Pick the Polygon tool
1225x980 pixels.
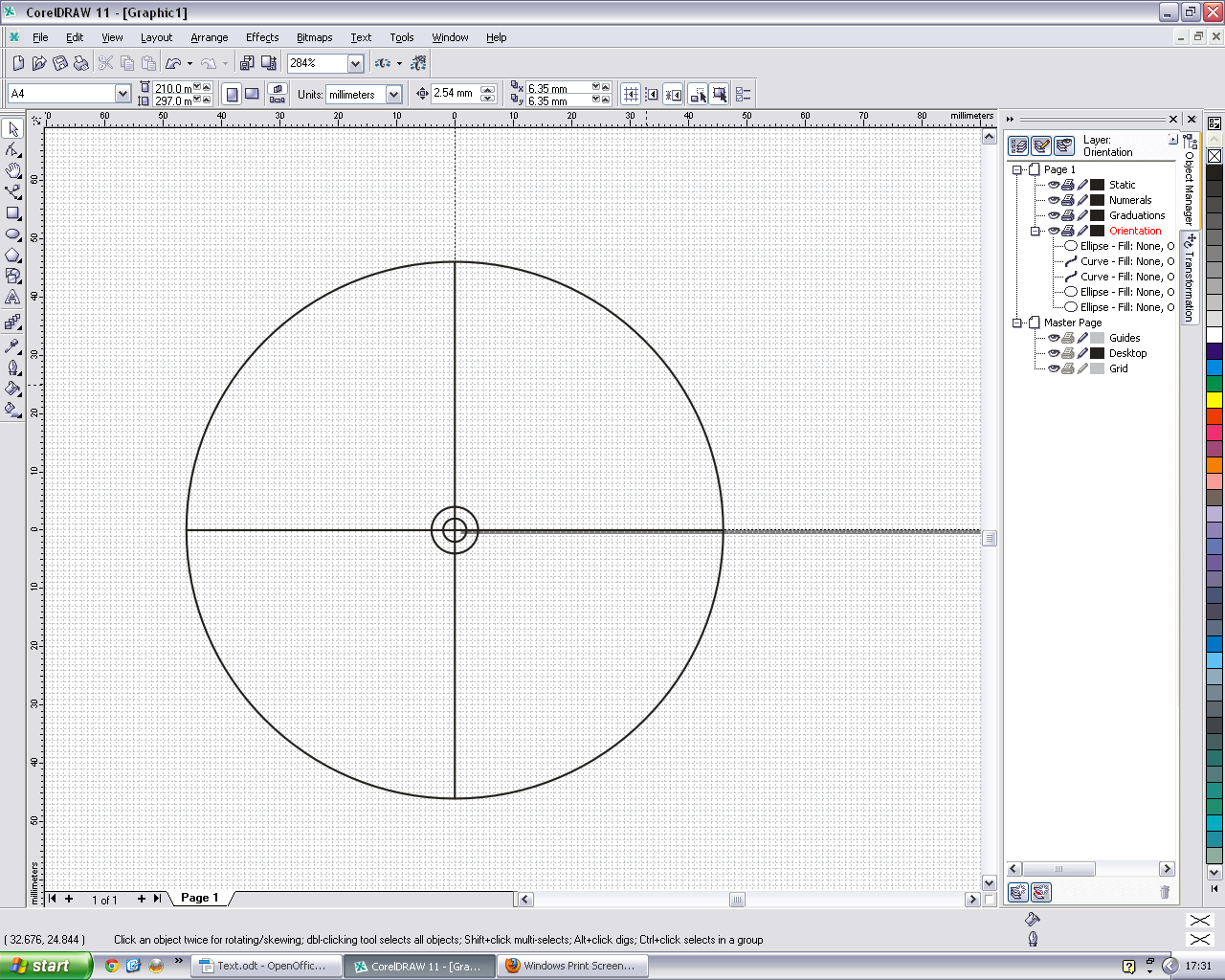tap(12, 256)
